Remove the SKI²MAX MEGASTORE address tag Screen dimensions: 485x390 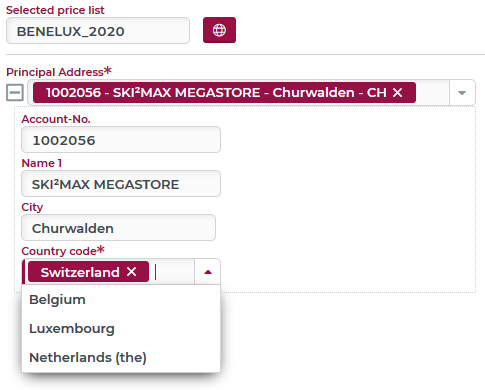click(x=397, y=92)
